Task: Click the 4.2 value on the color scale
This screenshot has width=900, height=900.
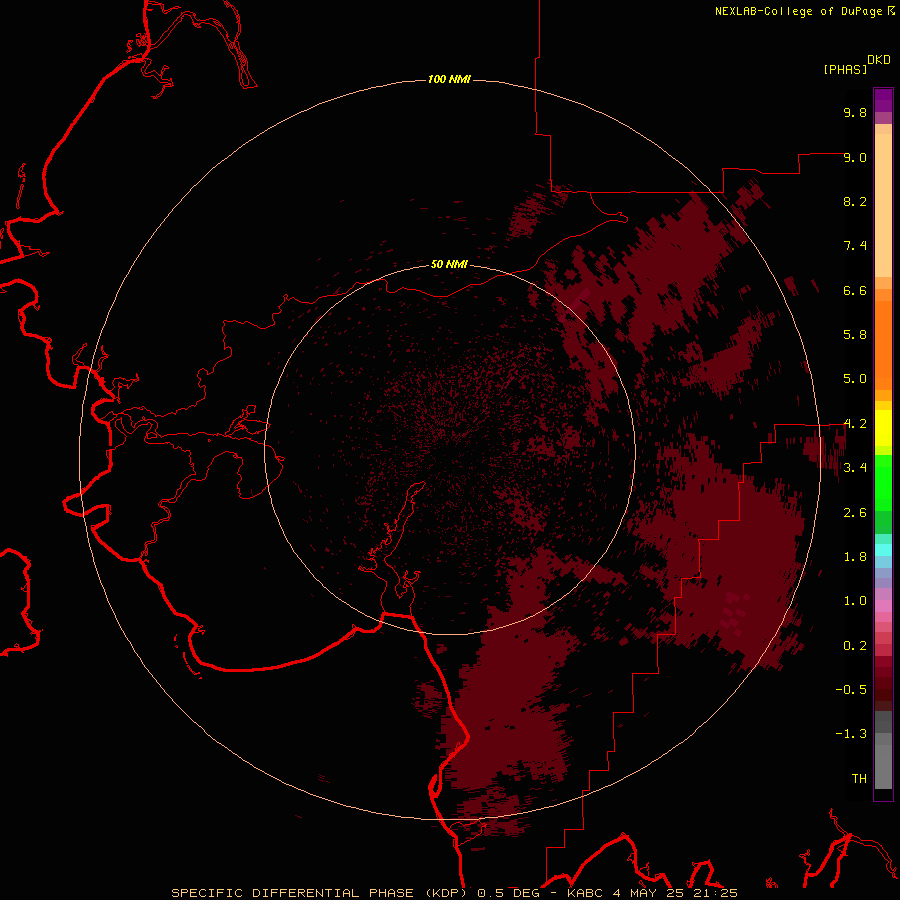Action: 855,424
